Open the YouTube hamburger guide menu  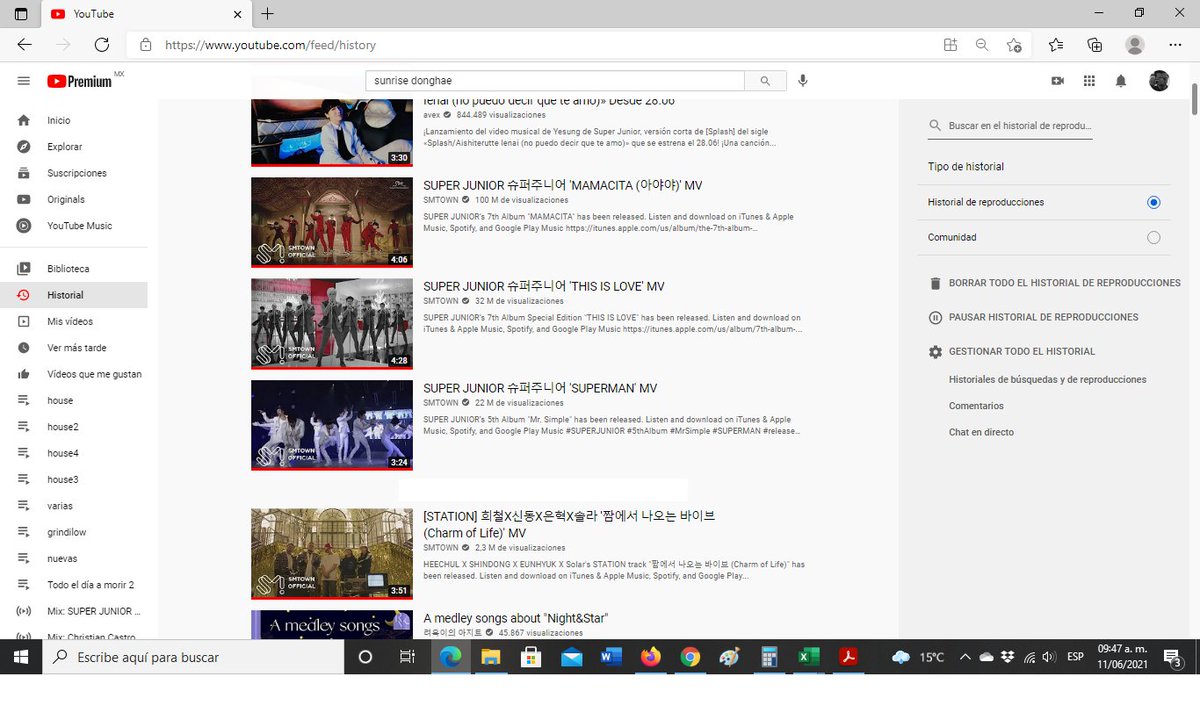24,81
